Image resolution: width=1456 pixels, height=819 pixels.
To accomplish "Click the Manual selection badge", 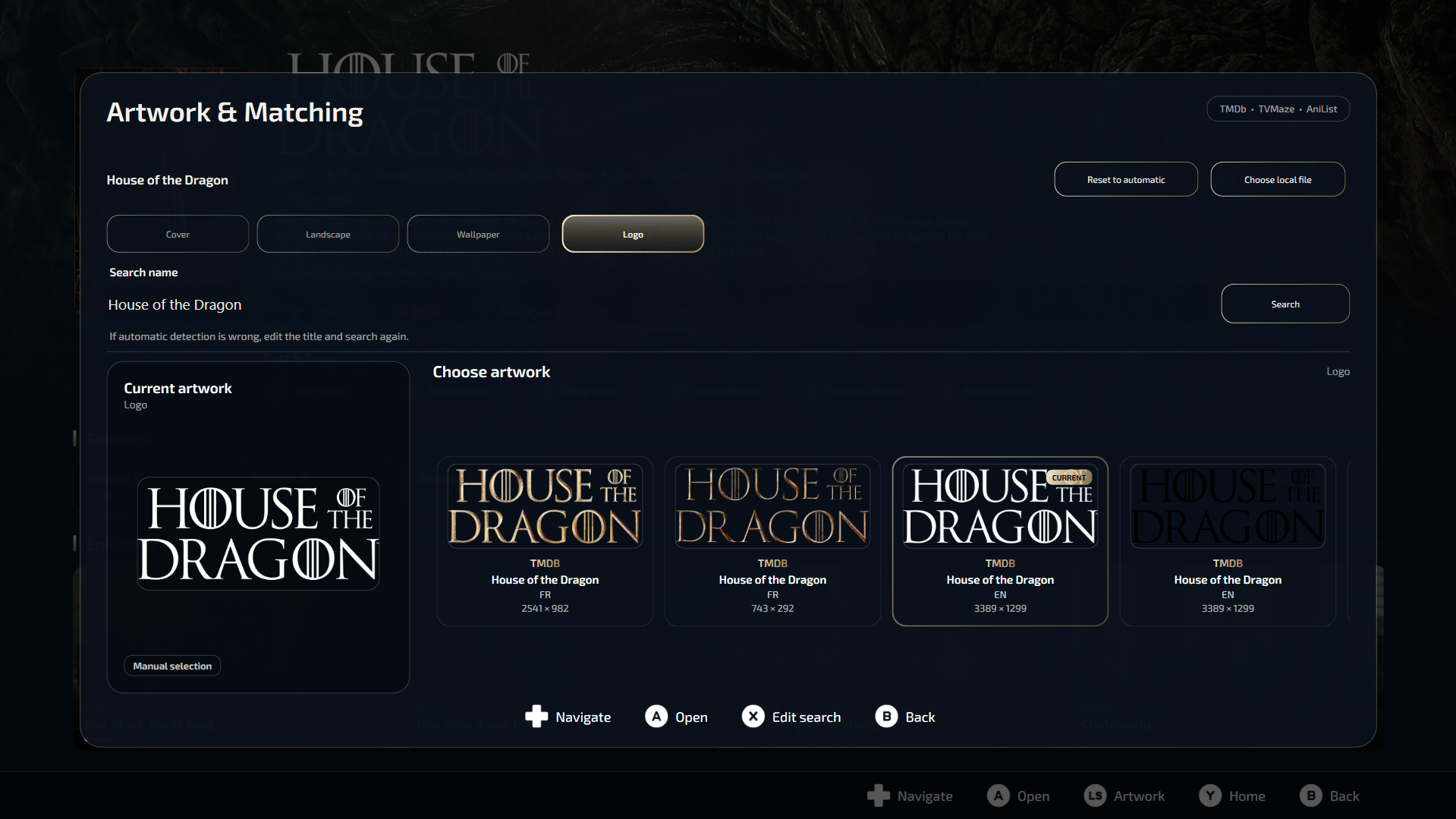I will pyautogui.click(x=172, y=666).
